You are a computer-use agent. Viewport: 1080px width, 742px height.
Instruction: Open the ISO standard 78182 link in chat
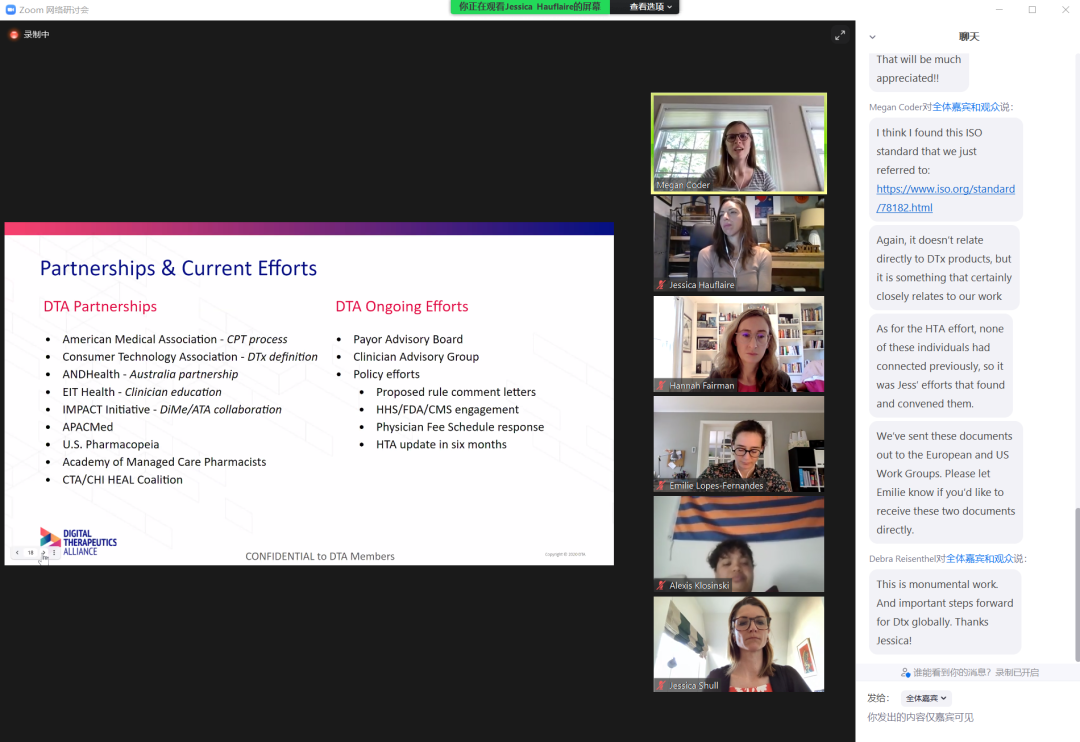[x=945, y=198]
